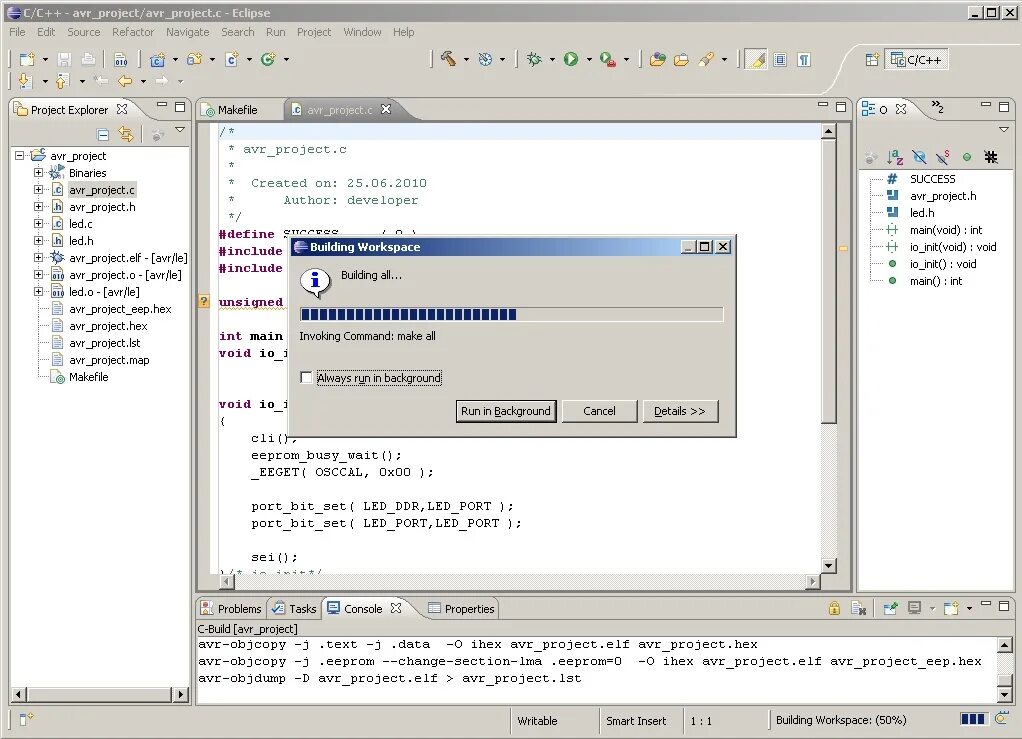The image size is (1022, 739).
Task: Click the Scroll Lock icon in Console
Action: [x=834, y=609]
